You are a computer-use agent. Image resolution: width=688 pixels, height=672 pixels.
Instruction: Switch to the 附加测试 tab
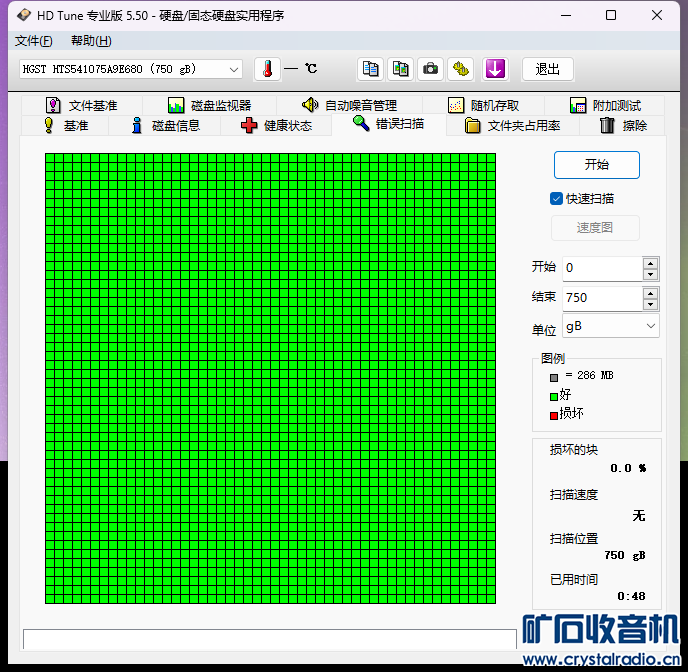pyautogui.click(x=605, y=105)
